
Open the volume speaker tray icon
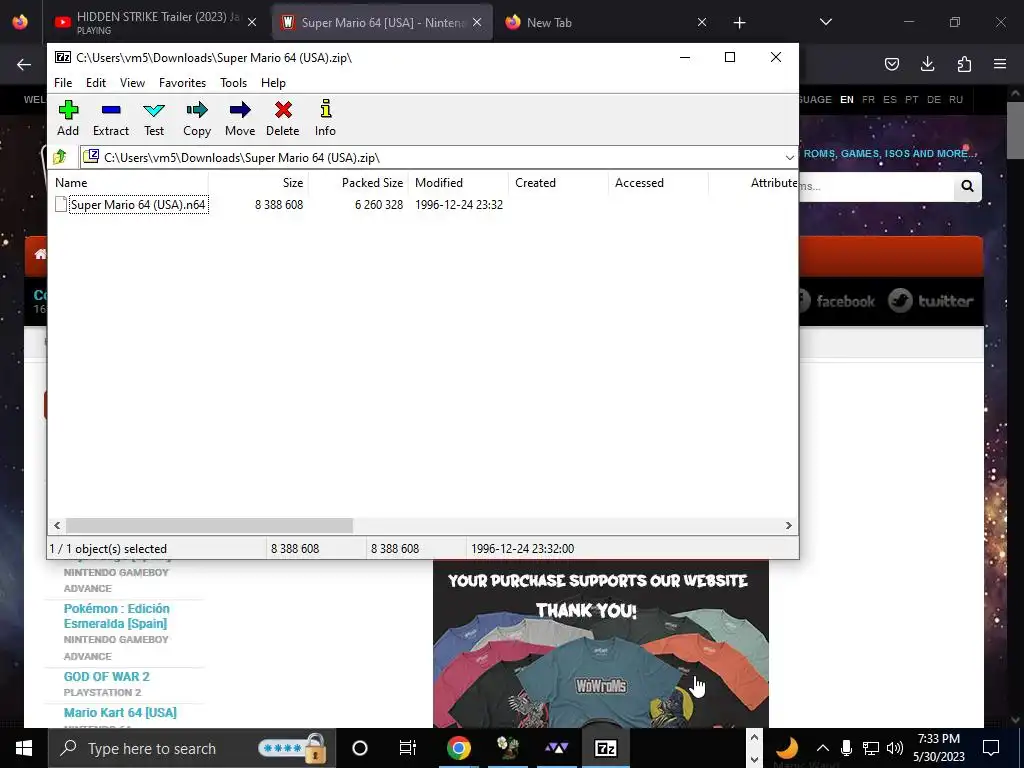[895, 748]
